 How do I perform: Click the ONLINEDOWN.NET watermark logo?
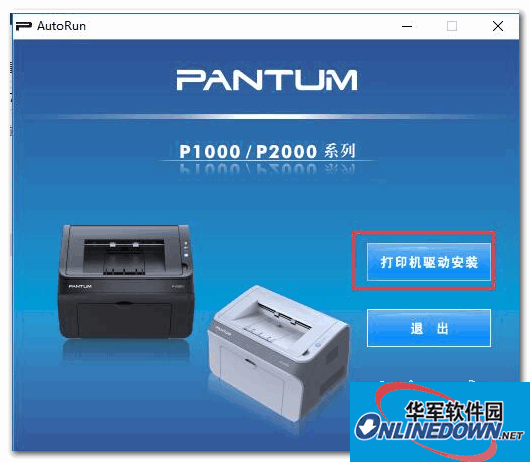point(439,429)
